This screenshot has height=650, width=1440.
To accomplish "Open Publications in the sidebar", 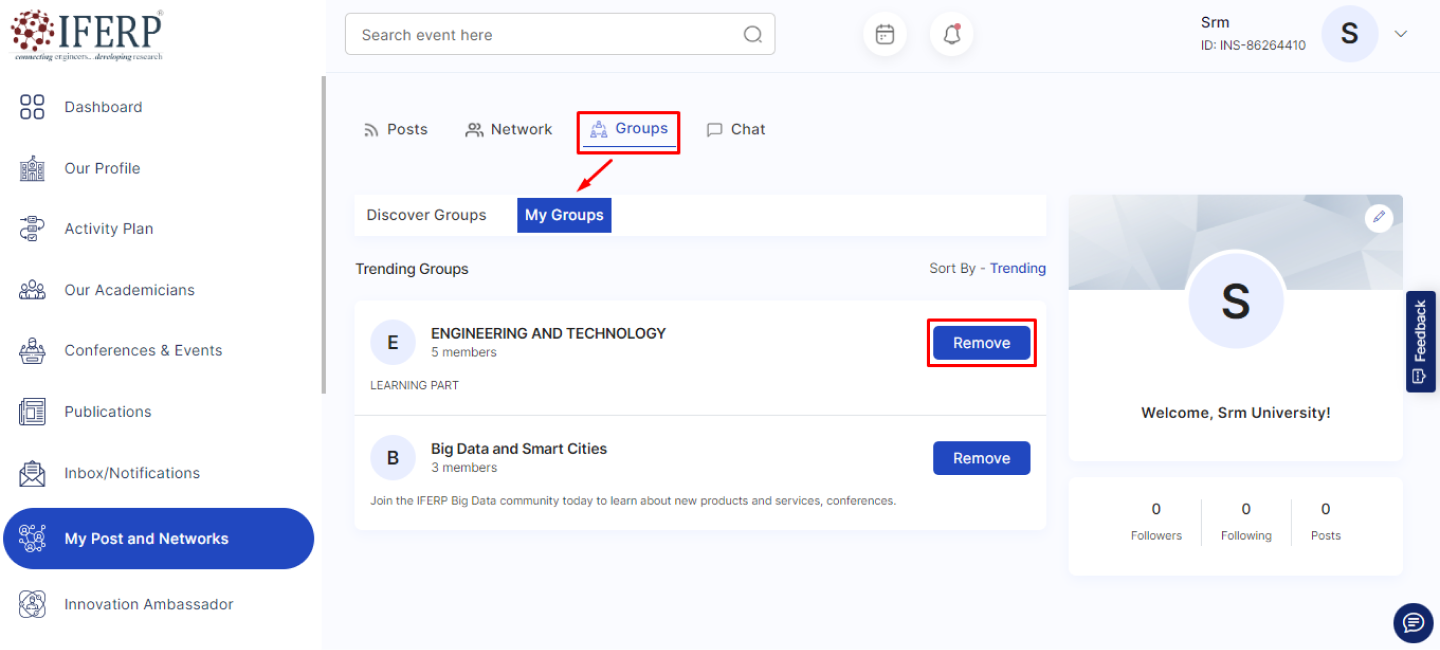I will [107, 412].
